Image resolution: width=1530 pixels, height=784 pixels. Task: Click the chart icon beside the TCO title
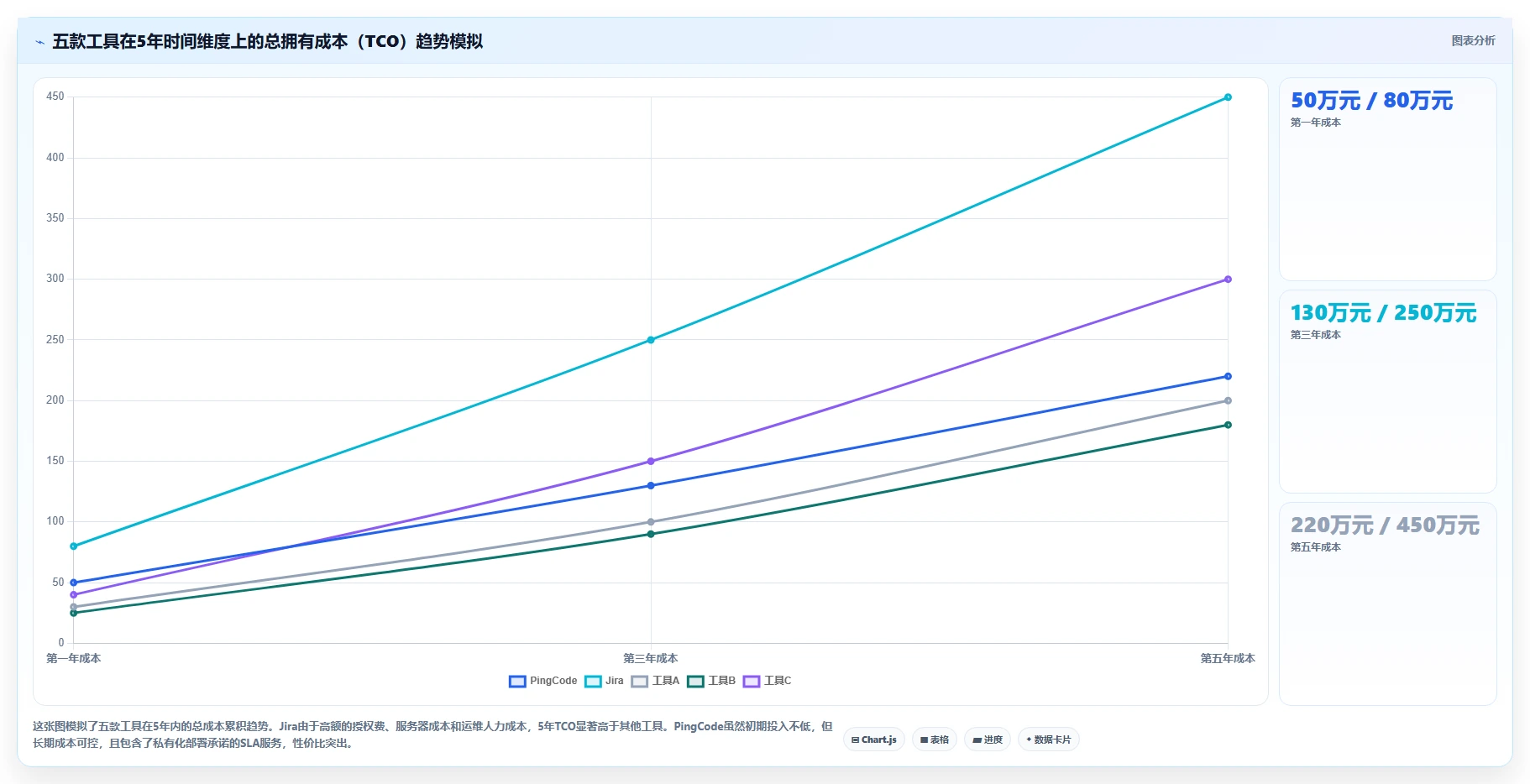coord(39,42)
